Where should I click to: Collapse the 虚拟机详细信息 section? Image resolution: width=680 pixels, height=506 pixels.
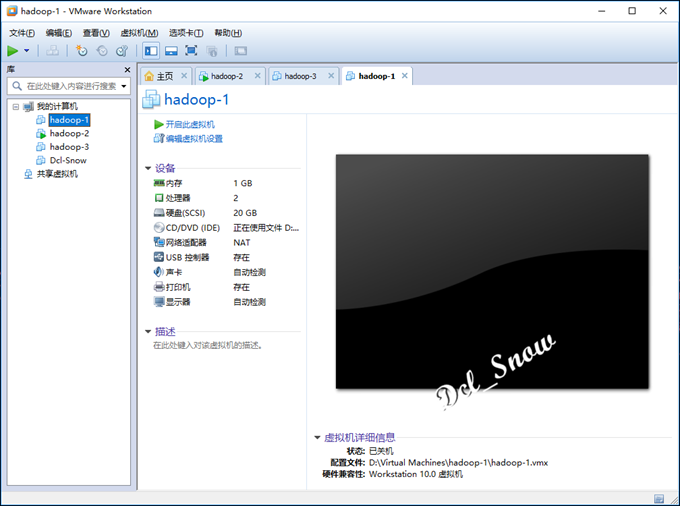[x=317, y=437]
